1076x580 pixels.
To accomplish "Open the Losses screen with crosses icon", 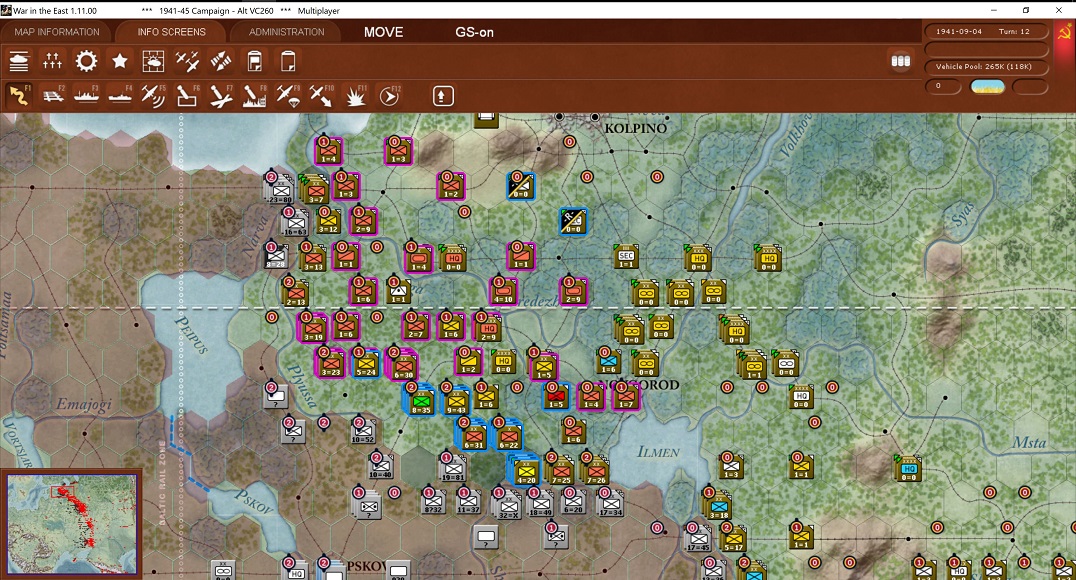I will 52,62.
